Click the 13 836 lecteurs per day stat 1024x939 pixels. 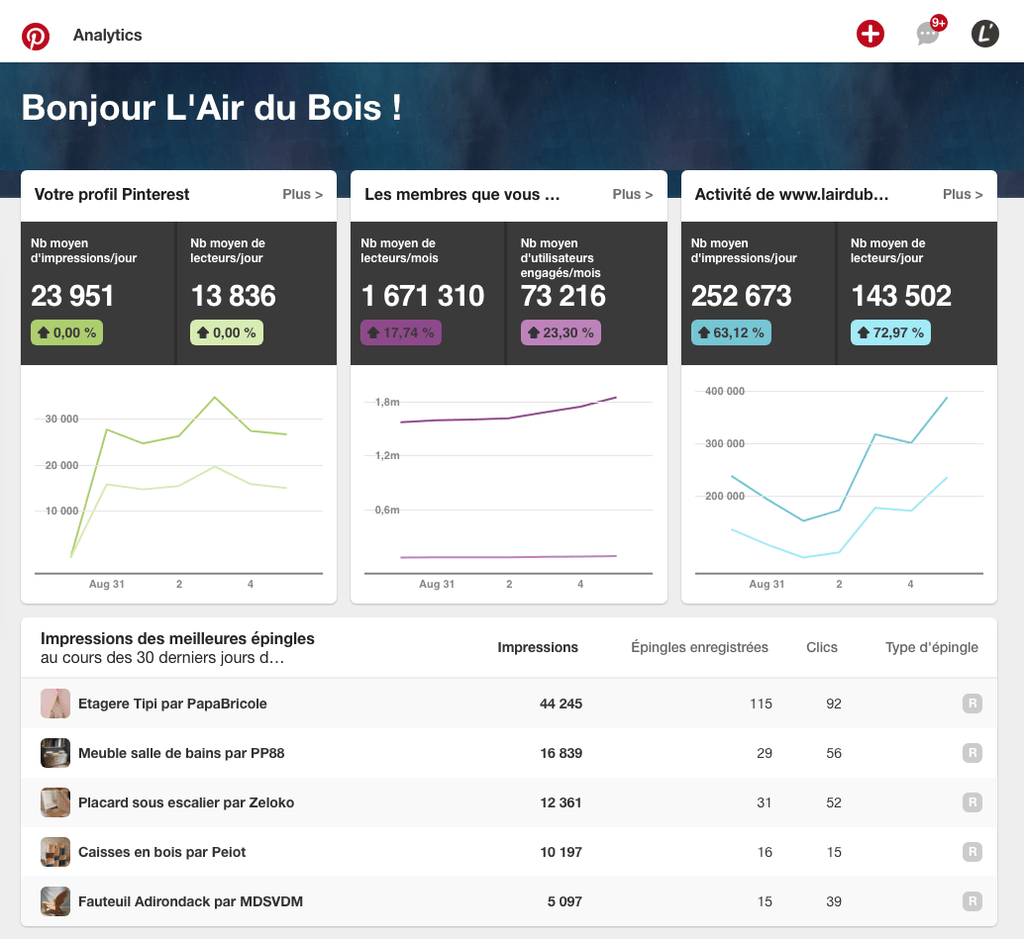(x=233, y=296)
